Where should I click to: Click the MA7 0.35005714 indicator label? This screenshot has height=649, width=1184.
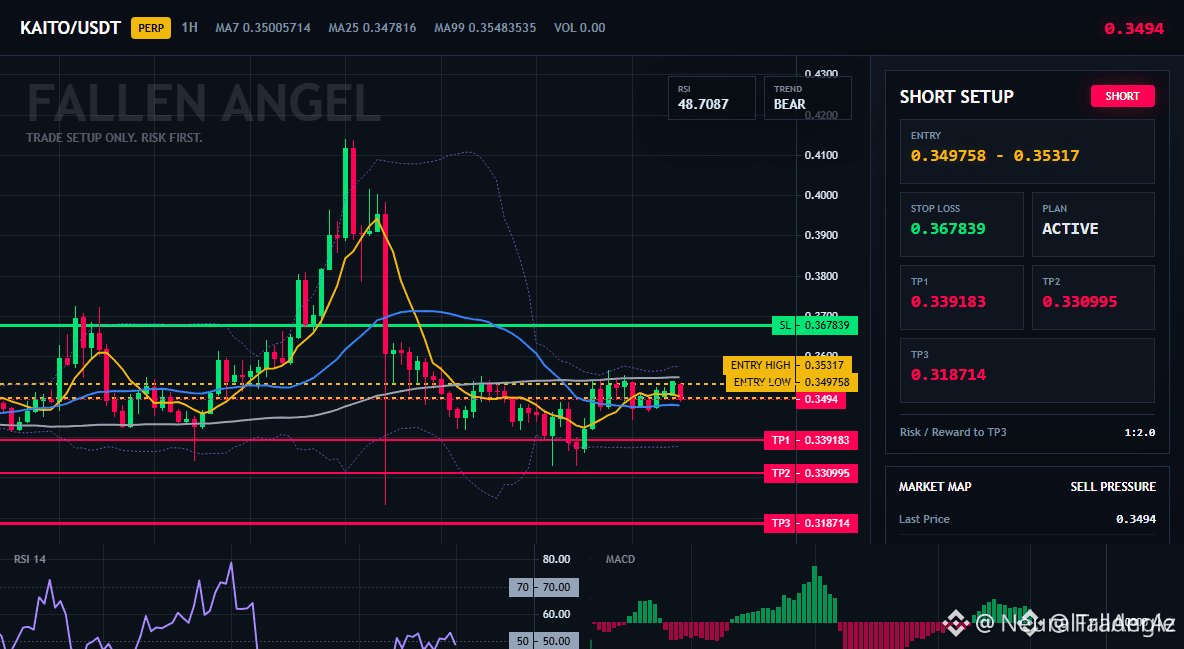(263, 28)
